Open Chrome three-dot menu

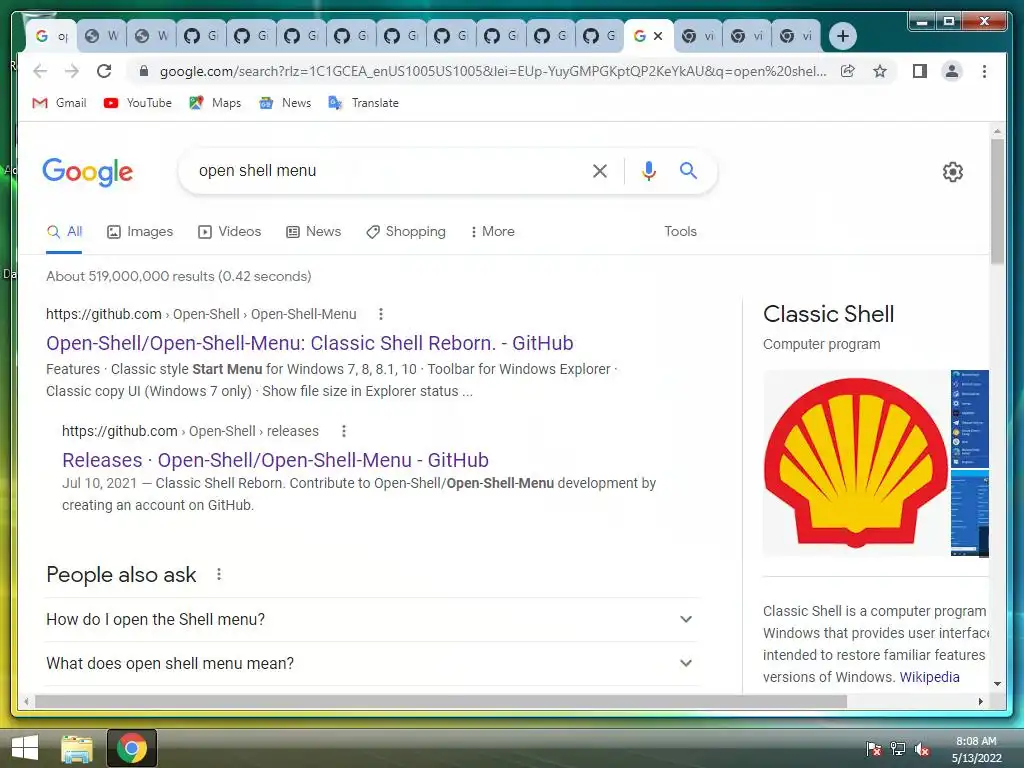(x=984, y=71)
